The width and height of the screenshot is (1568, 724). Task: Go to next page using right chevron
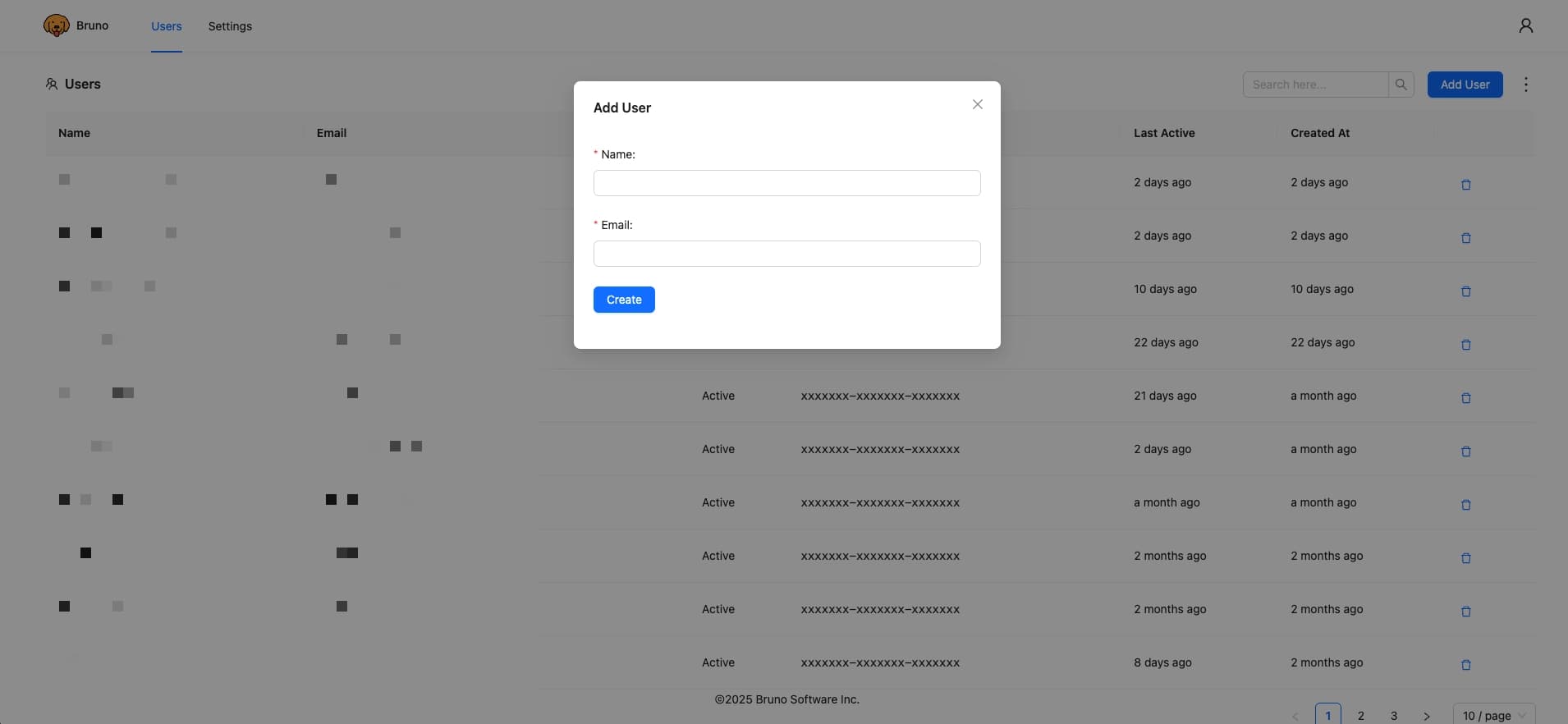point(1426,716)
